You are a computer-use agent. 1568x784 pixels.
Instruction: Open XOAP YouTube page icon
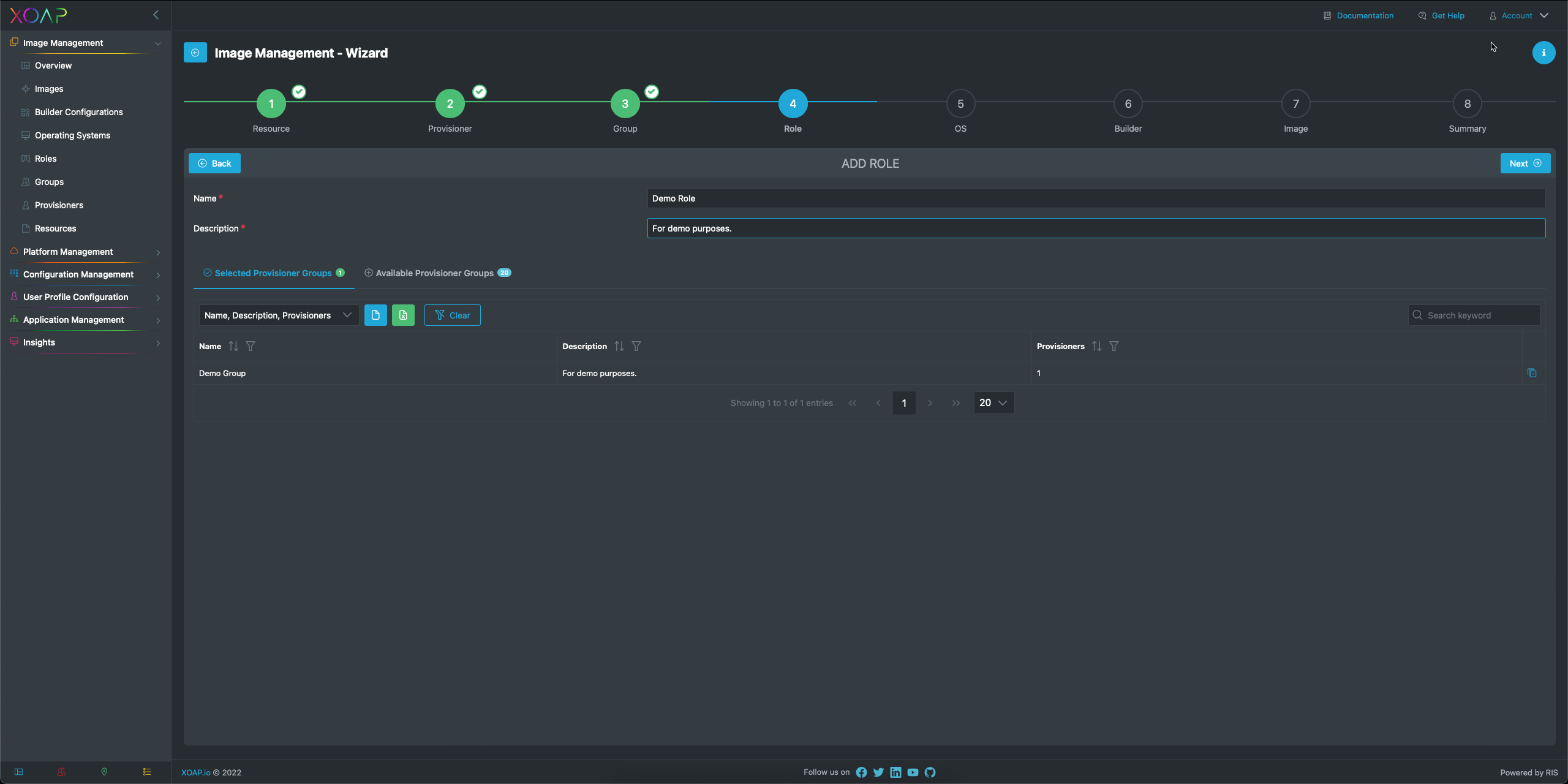(913, 772)
